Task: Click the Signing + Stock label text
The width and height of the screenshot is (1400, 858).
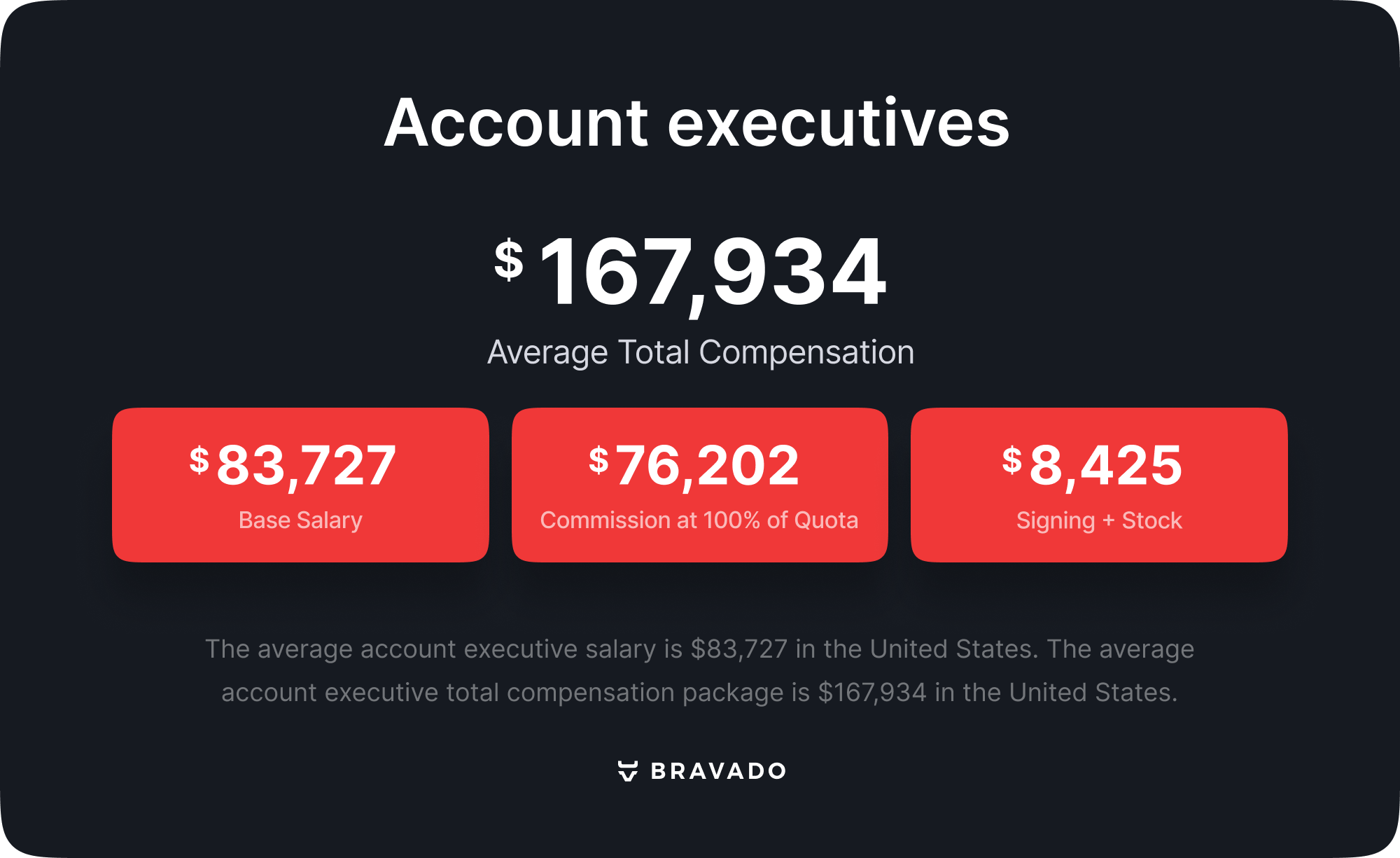Action: coord(1099,520)
